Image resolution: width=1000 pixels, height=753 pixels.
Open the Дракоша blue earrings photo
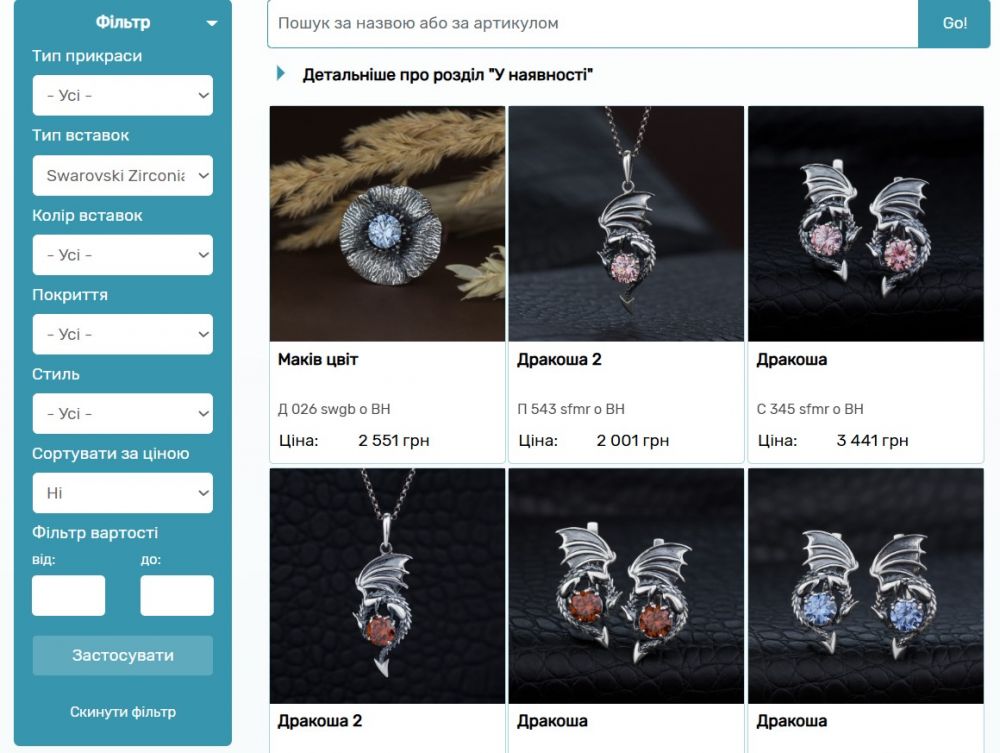865,586
